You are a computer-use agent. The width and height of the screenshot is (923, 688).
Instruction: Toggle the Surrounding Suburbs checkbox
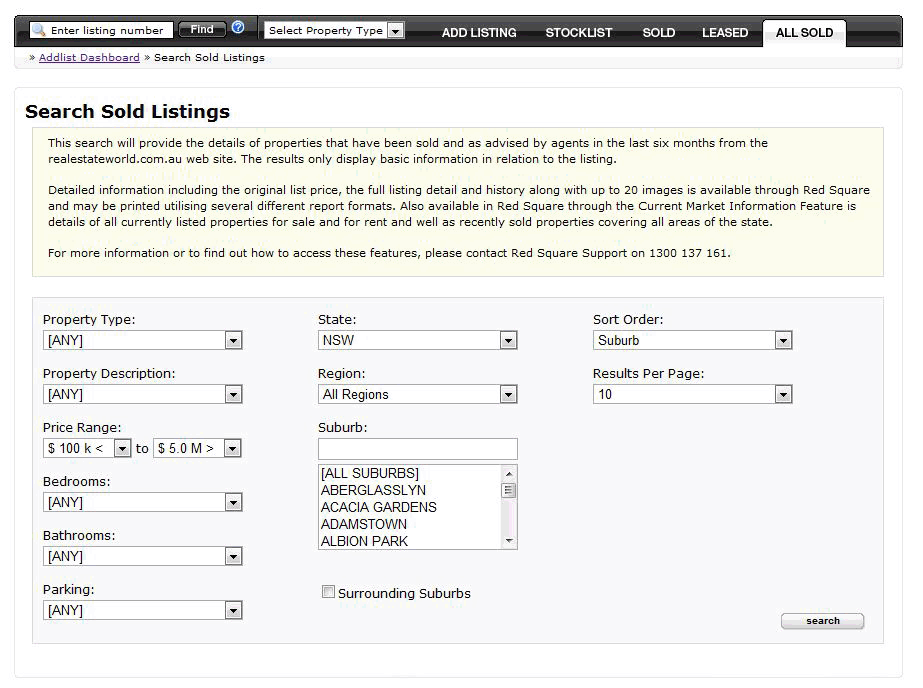328,592
